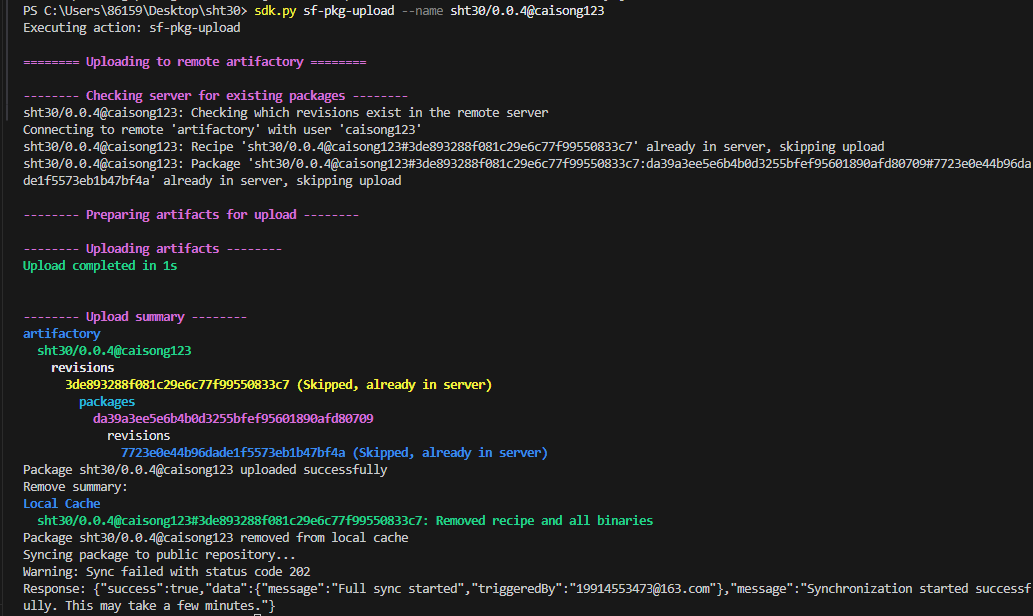Select the 'Preparing artifacts for upload' heading
Screen dimensions: 1033x616
191,214
